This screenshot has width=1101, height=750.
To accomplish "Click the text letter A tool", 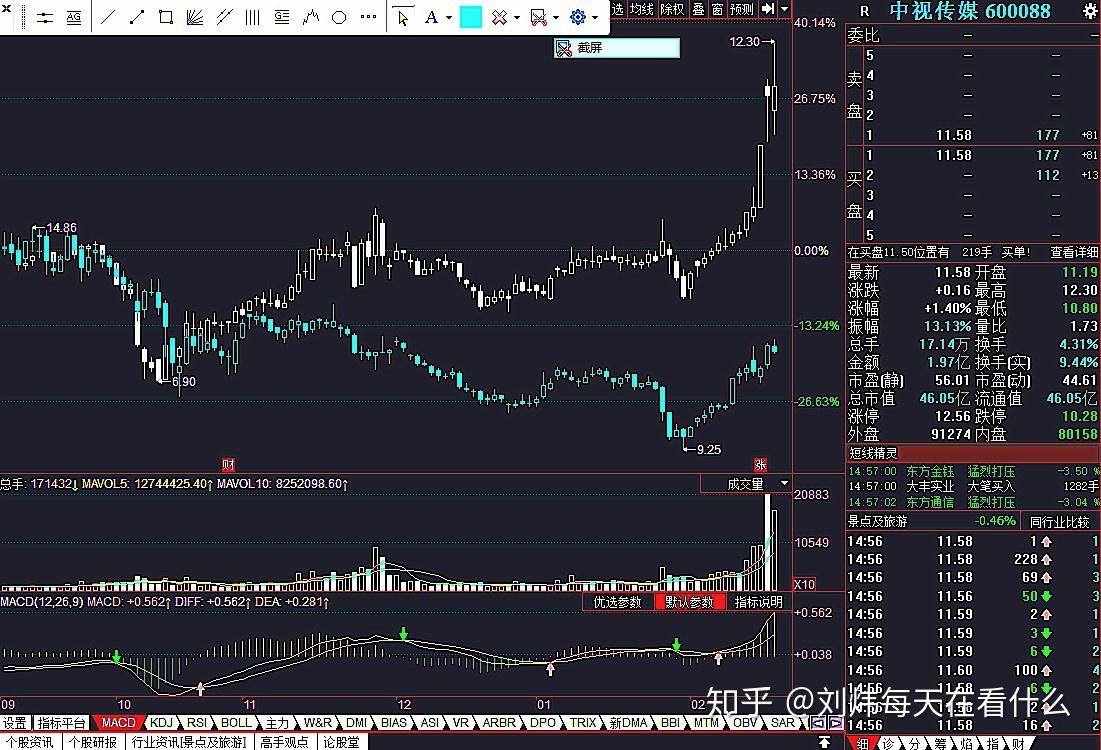I will pyautogui.click(x=431, y=18).
